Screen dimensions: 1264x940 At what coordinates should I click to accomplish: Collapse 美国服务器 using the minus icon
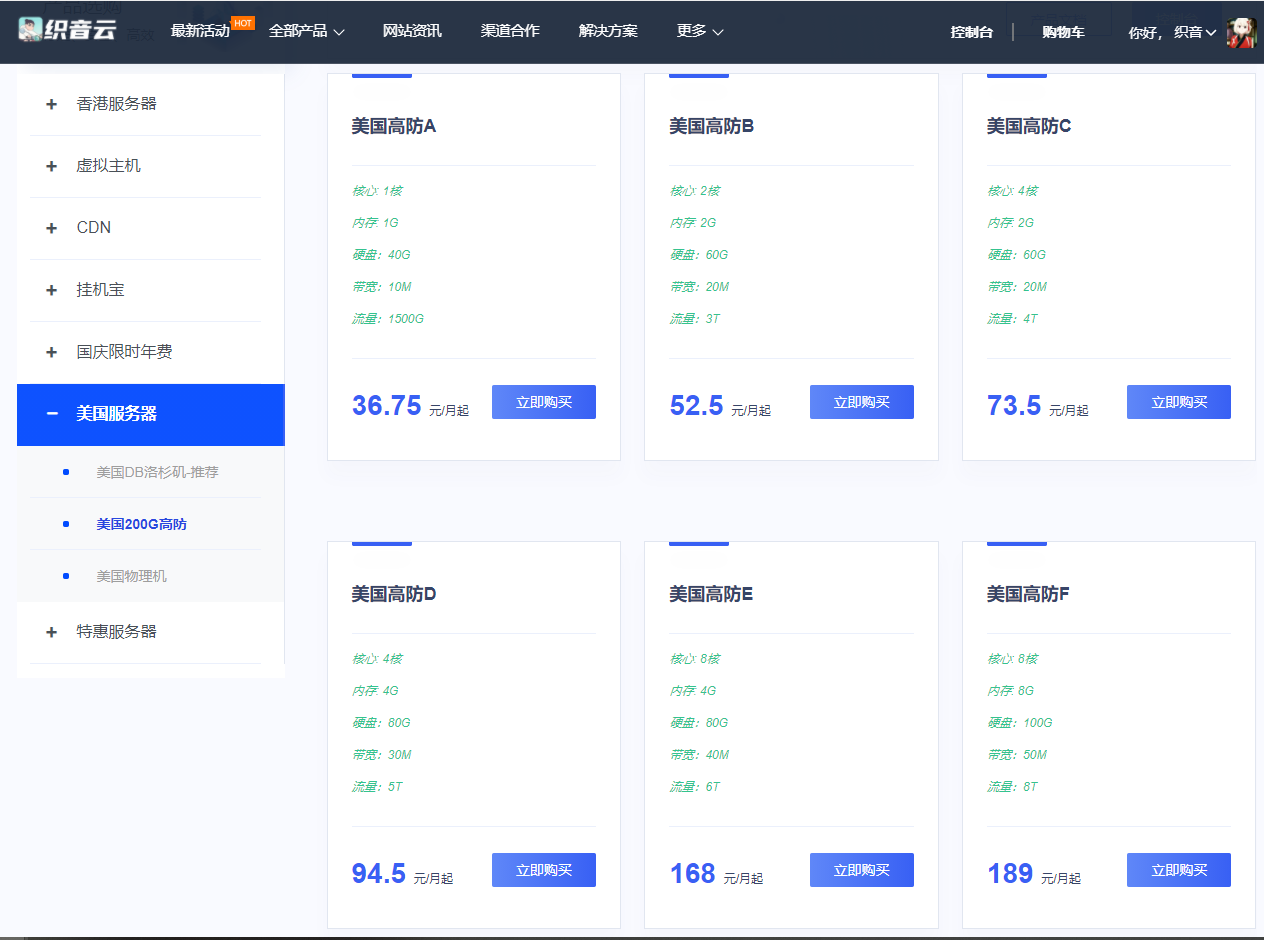(52, 414)
